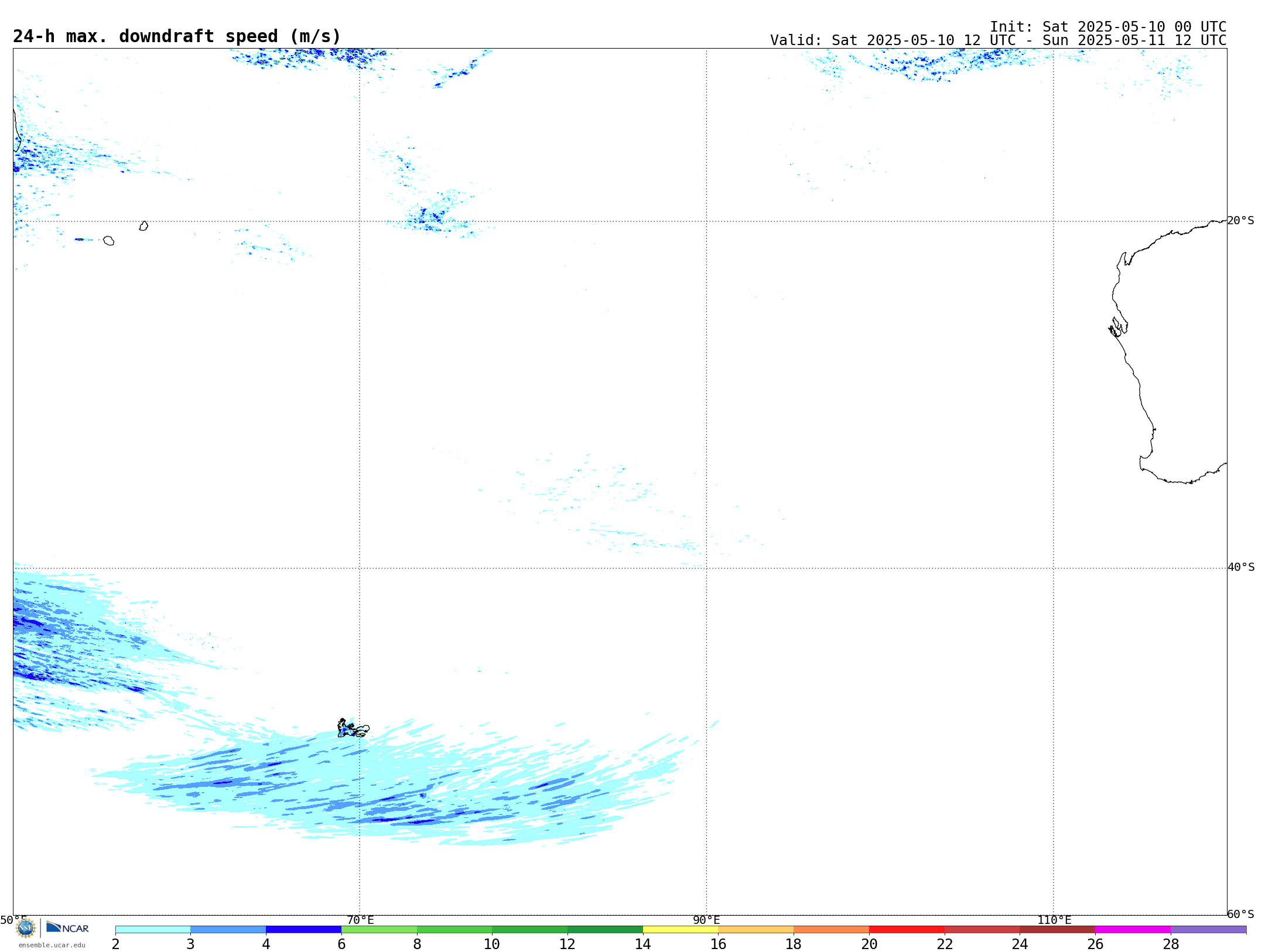The image size is (1265, 952).
Task: Click the Kerguelen Islands outline near 70°E
Action: coord(353,728)
